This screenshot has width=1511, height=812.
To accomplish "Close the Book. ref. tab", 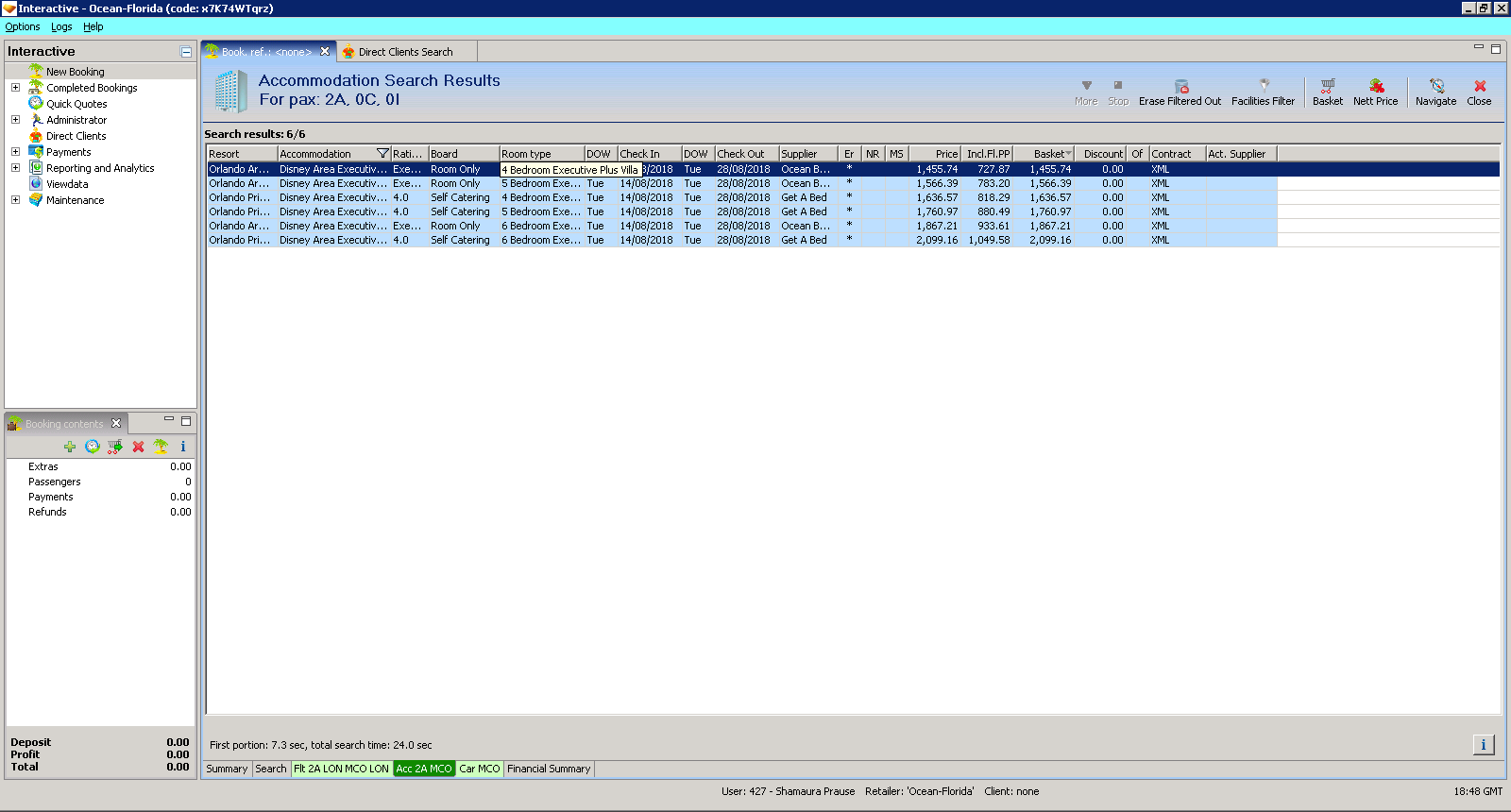I will coord(325,52).
